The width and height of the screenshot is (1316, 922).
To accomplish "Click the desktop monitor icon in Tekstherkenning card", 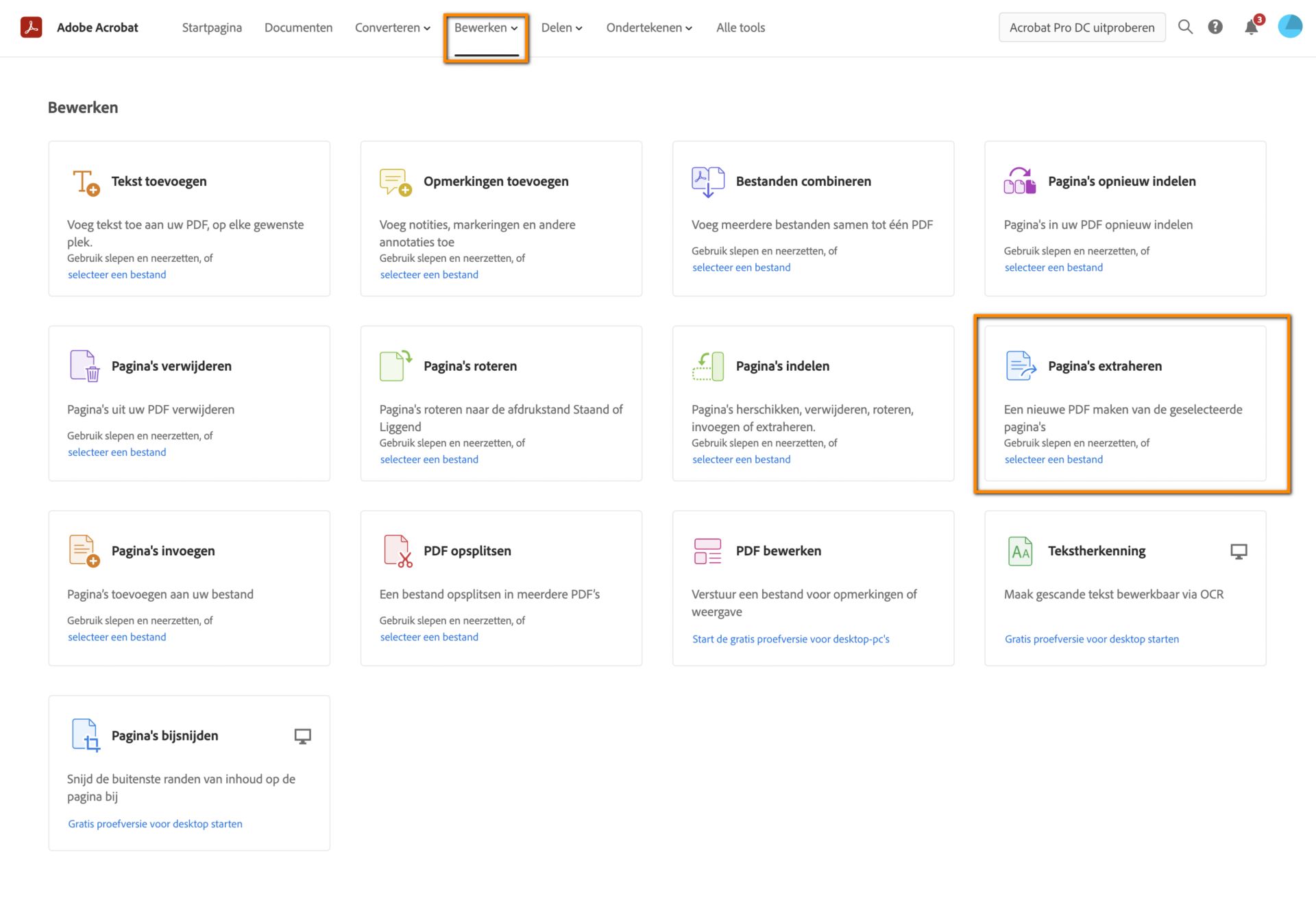I will point(1239,552).
